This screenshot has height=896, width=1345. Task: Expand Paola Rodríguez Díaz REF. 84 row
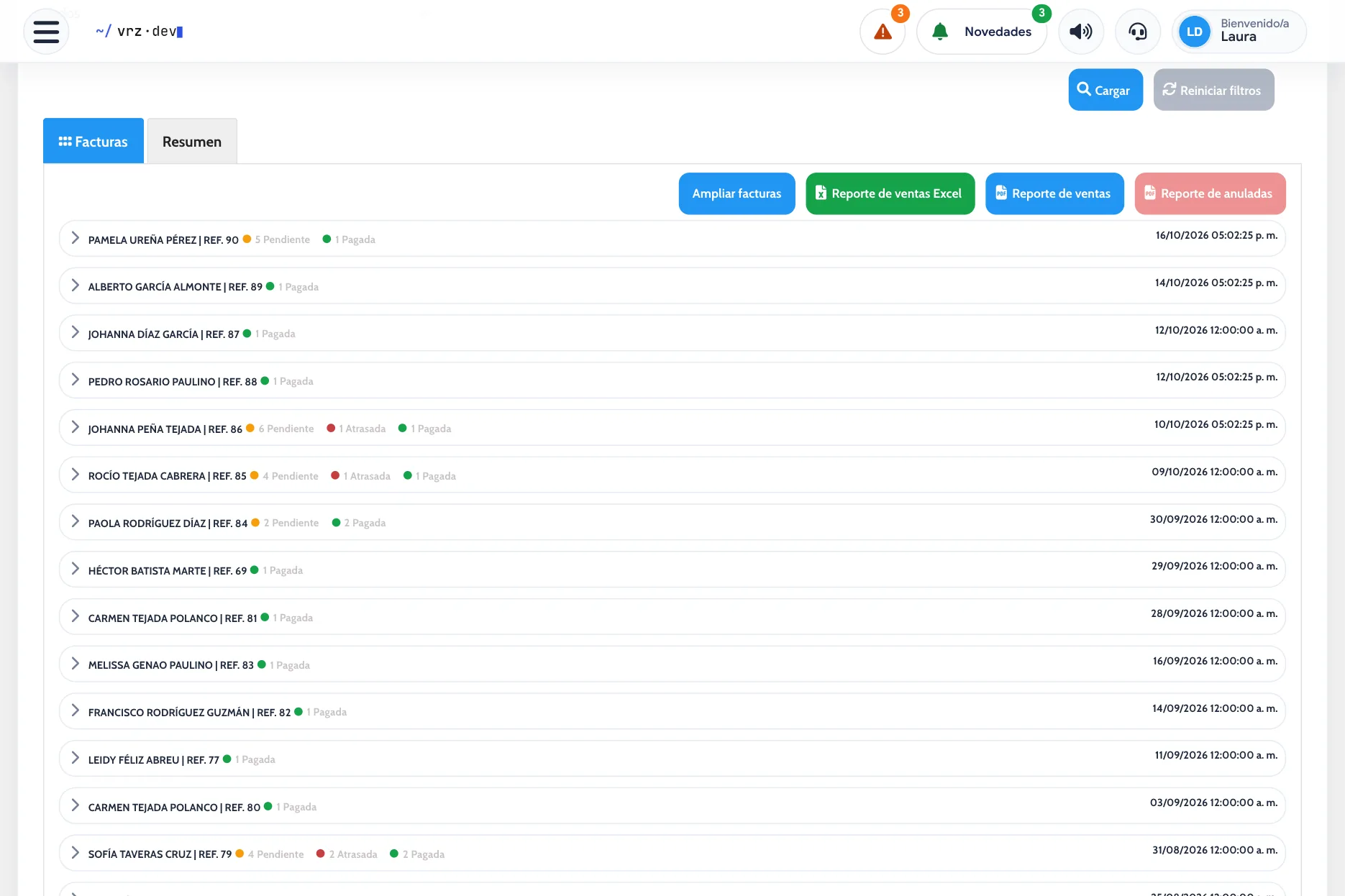point(672,522)
